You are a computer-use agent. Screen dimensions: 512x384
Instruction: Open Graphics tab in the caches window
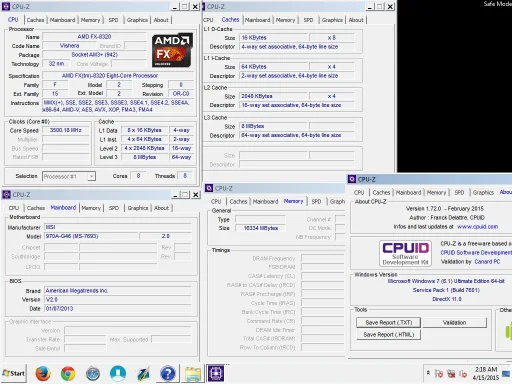click(x=332, y=20)
